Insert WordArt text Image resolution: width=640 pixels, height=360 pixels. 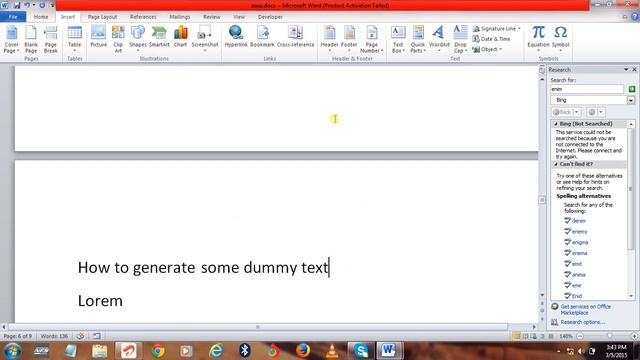pos(439,38)
